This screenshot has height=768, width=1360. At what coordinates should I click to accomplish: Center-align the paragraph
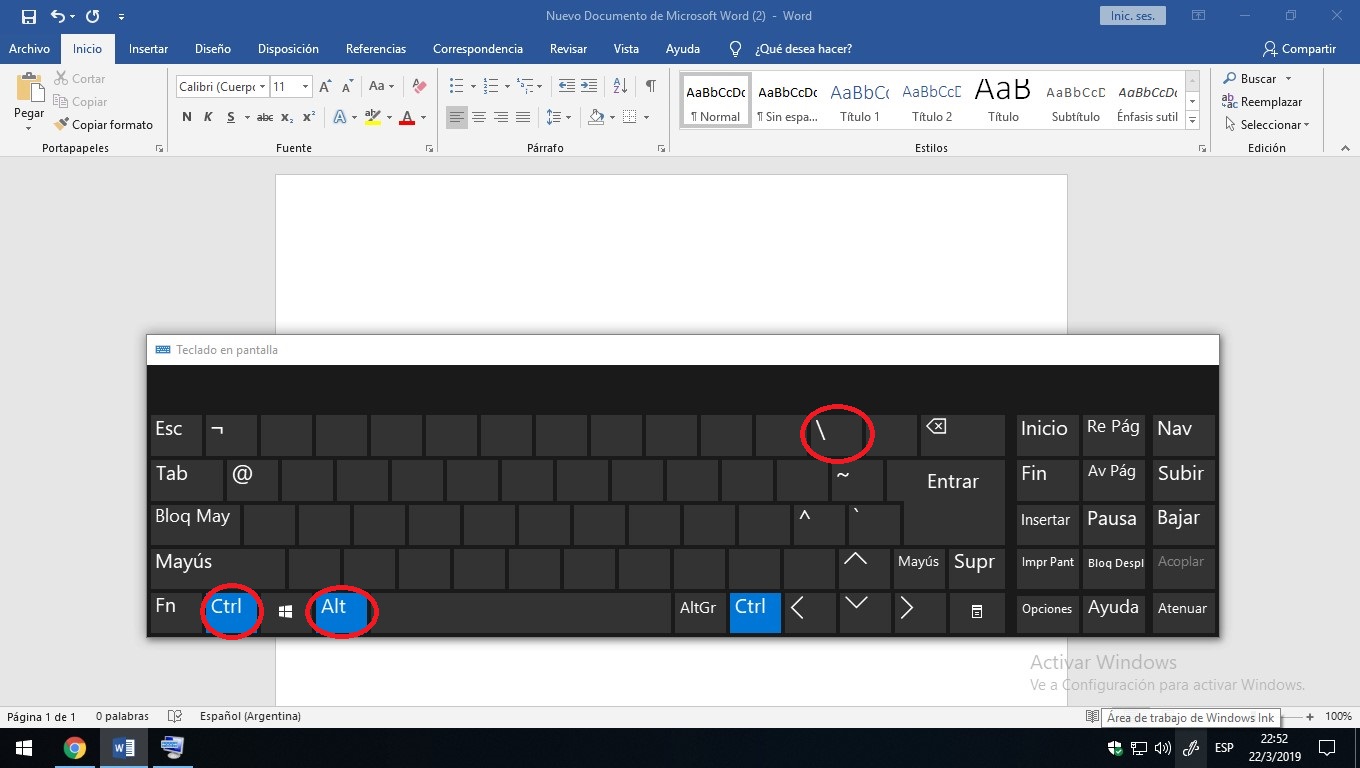(x=479, y=117)
